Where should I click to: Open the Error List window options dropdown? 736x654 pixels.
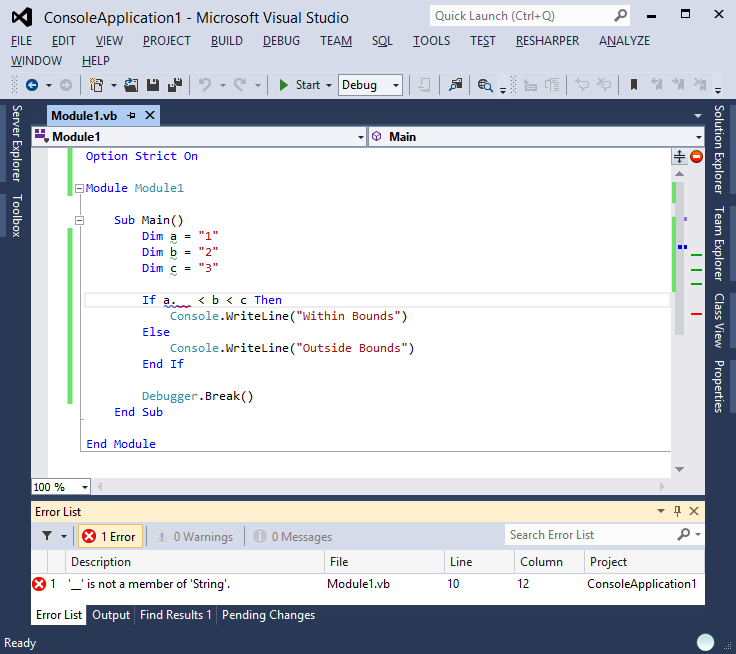pyautogui.click(x=661, y=511)
